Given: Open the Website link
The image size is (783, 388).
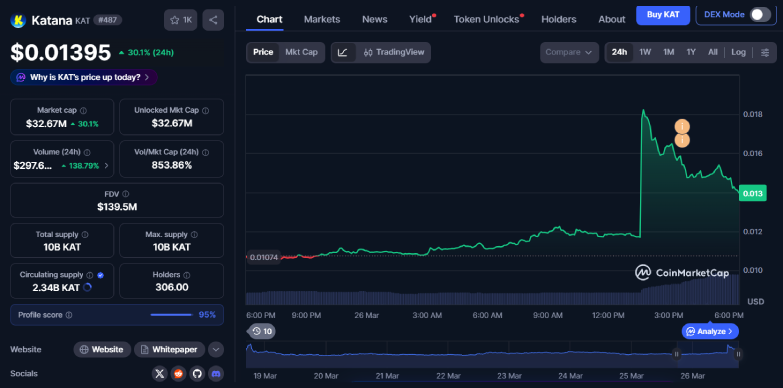Looking at the screenshot, I should point(102,350).
